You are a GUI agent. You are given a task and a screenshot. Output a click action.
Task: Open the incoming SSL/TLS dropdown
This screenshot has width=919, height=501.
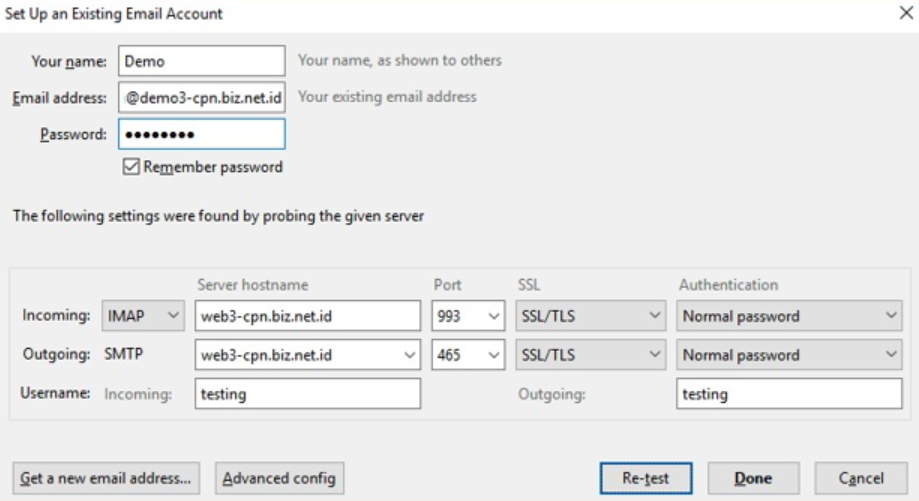[590, 316]
